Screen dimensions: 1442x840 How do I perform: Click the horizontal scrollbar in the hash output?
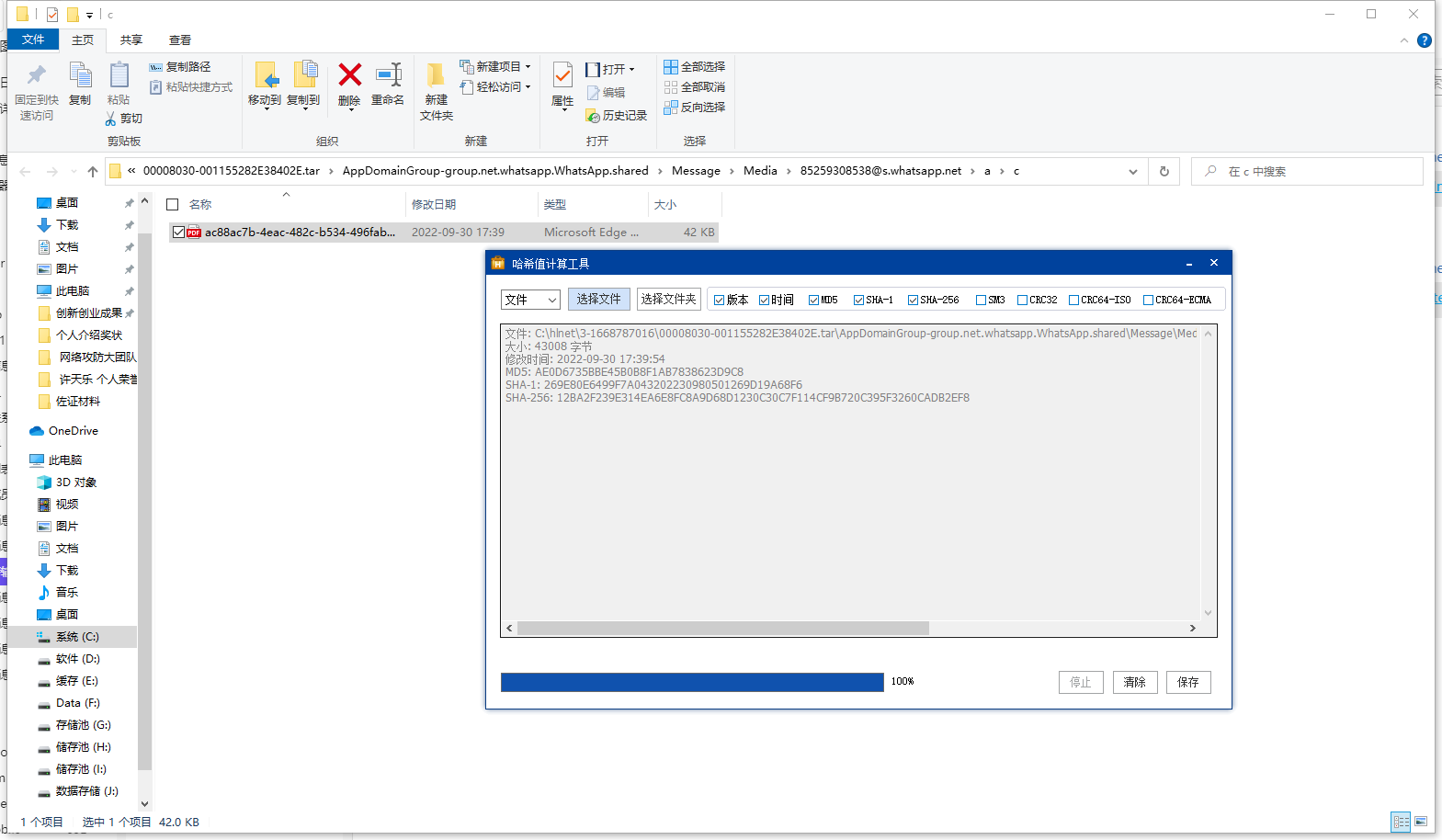point(722,629)
